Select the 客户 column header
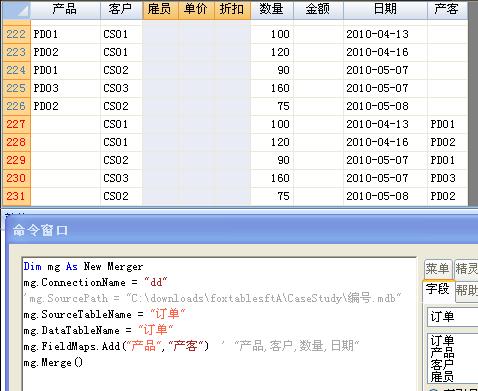This screenshot has height=391, width=478. (121, 9)
